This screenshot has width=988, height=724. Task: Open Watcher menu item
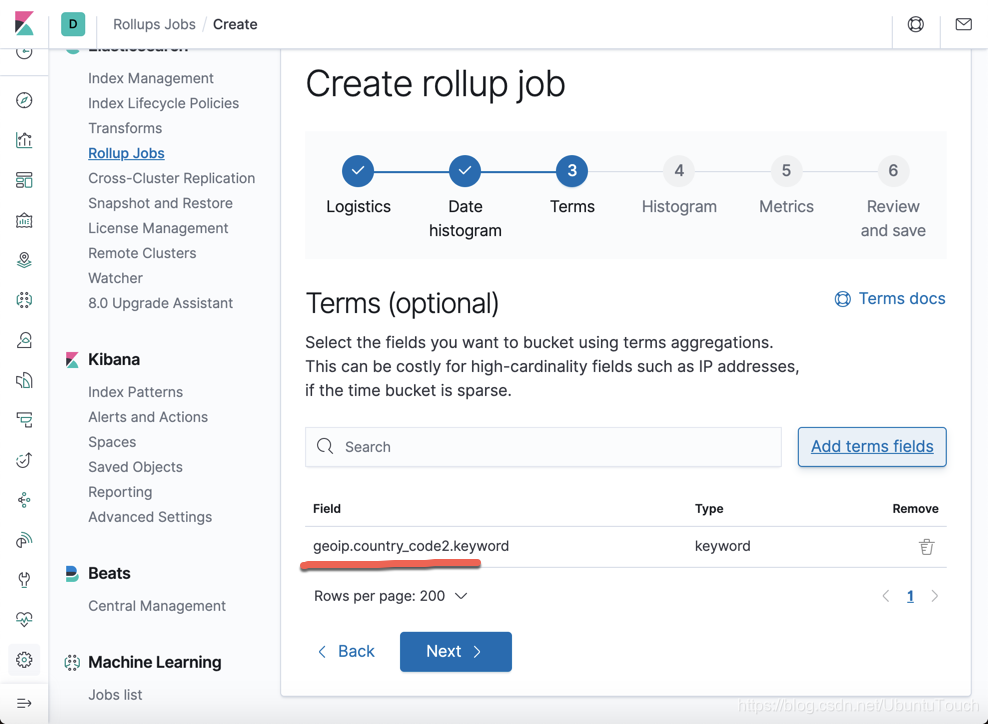pos(115,278)
